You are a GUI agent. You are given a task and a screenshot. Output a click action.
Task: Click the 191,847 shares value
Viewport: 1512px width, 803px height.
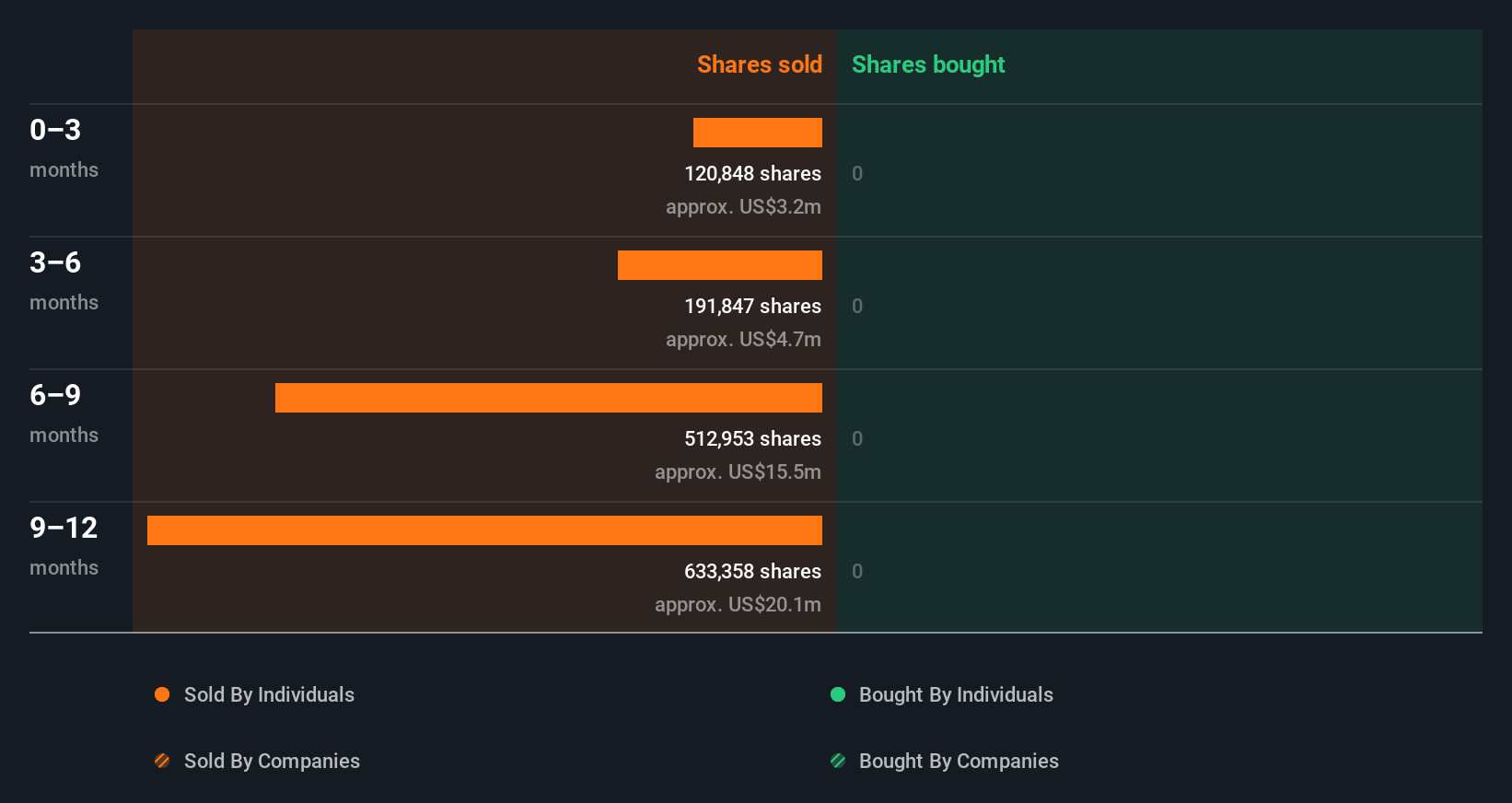[752, 306]
